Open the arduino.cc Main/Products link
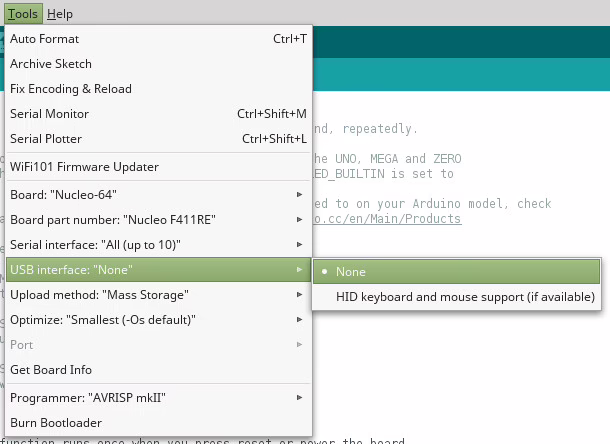The height and width of the screenshot is (444, 610). (x=388, y=219)
